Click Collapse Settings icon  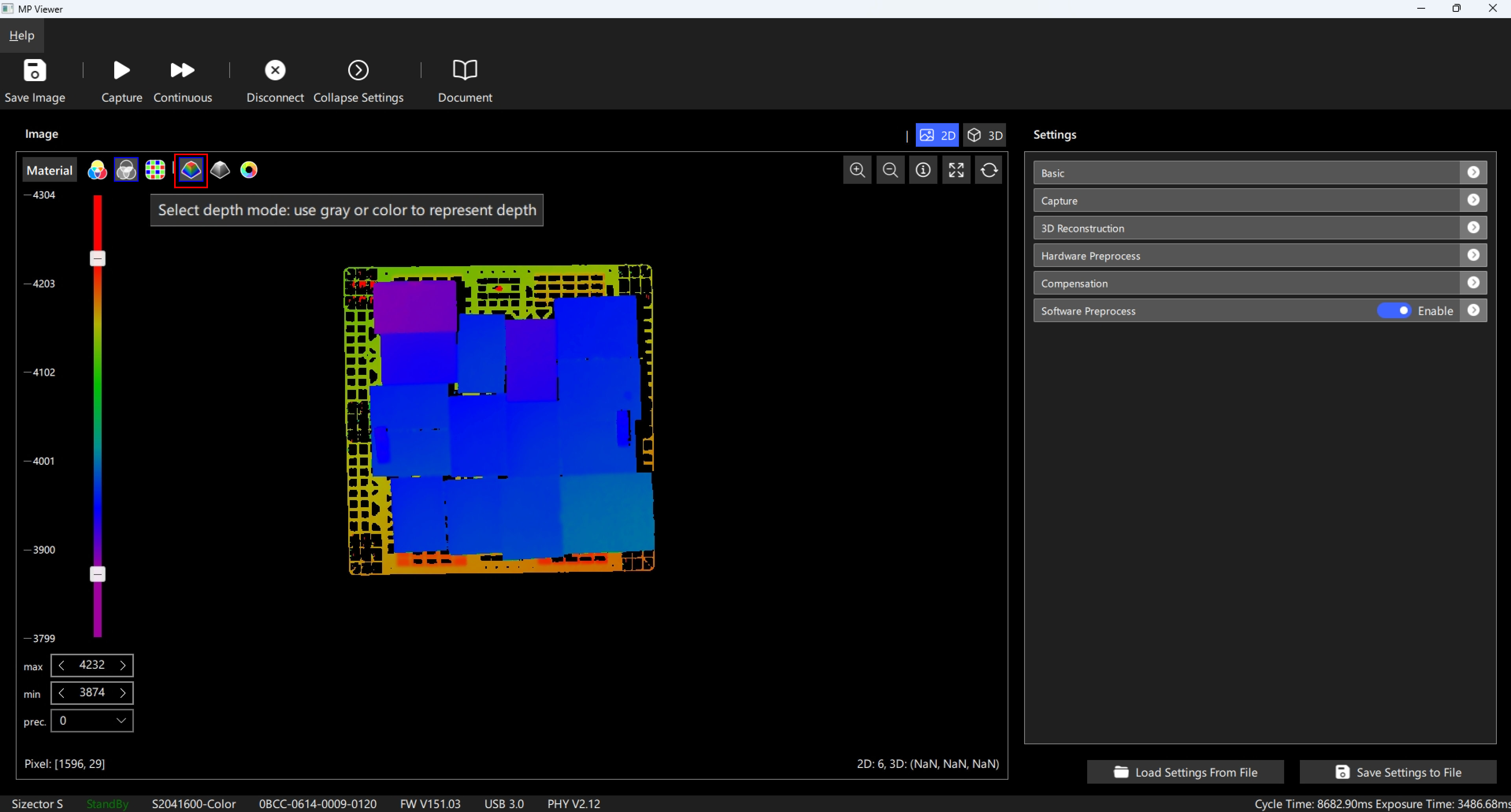(x=358, y=71)
